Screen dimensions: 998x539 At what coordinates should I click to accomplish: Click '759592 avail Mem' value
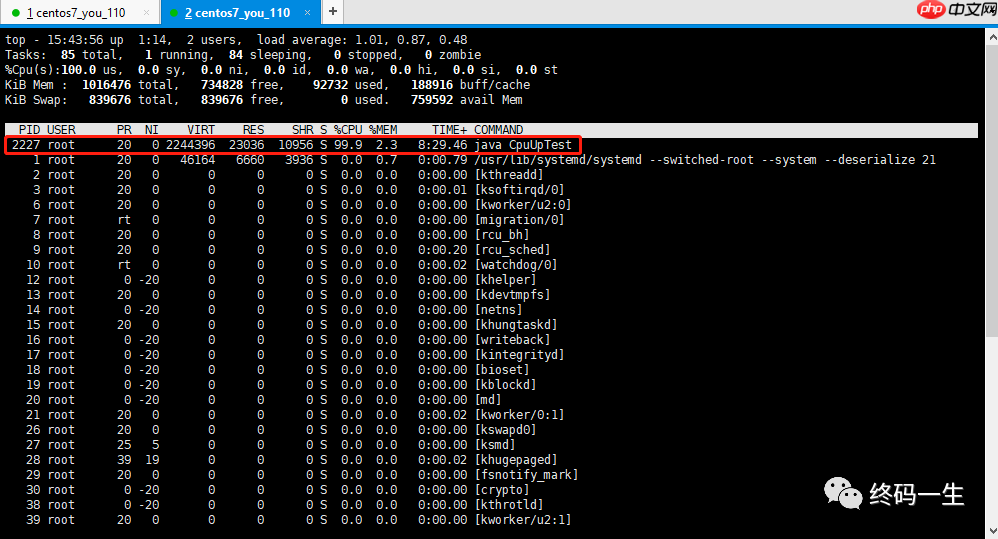(467, 100)
